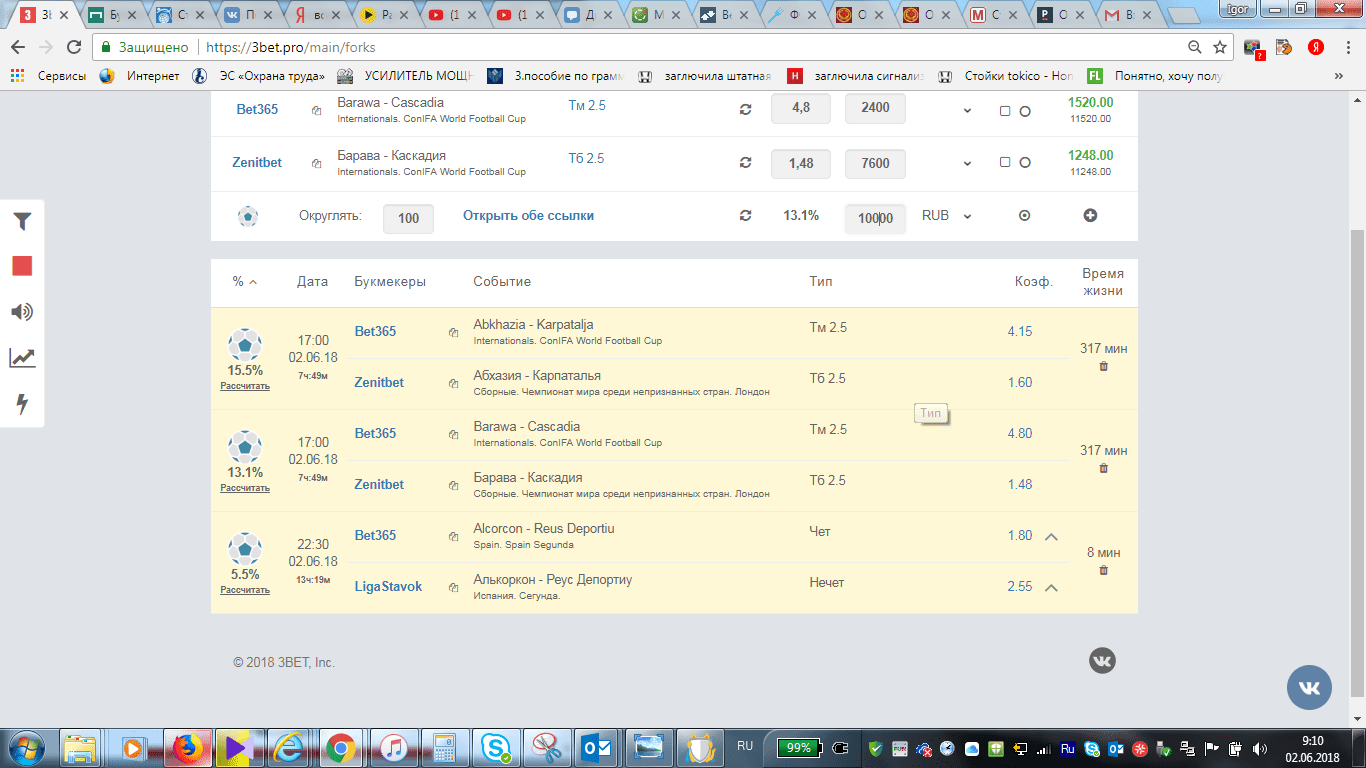Bookmark this page with the star icon
Image resolution: width=1366 pixels, height=768 pixels.
(x=1219, y=47)
